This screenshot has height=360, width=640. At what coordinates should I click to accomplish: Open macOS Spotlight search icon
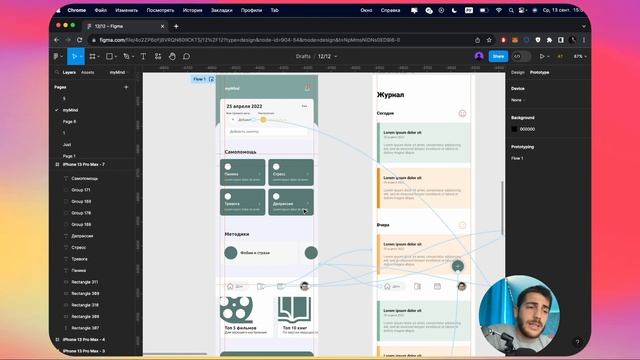(x=511, y=10)
